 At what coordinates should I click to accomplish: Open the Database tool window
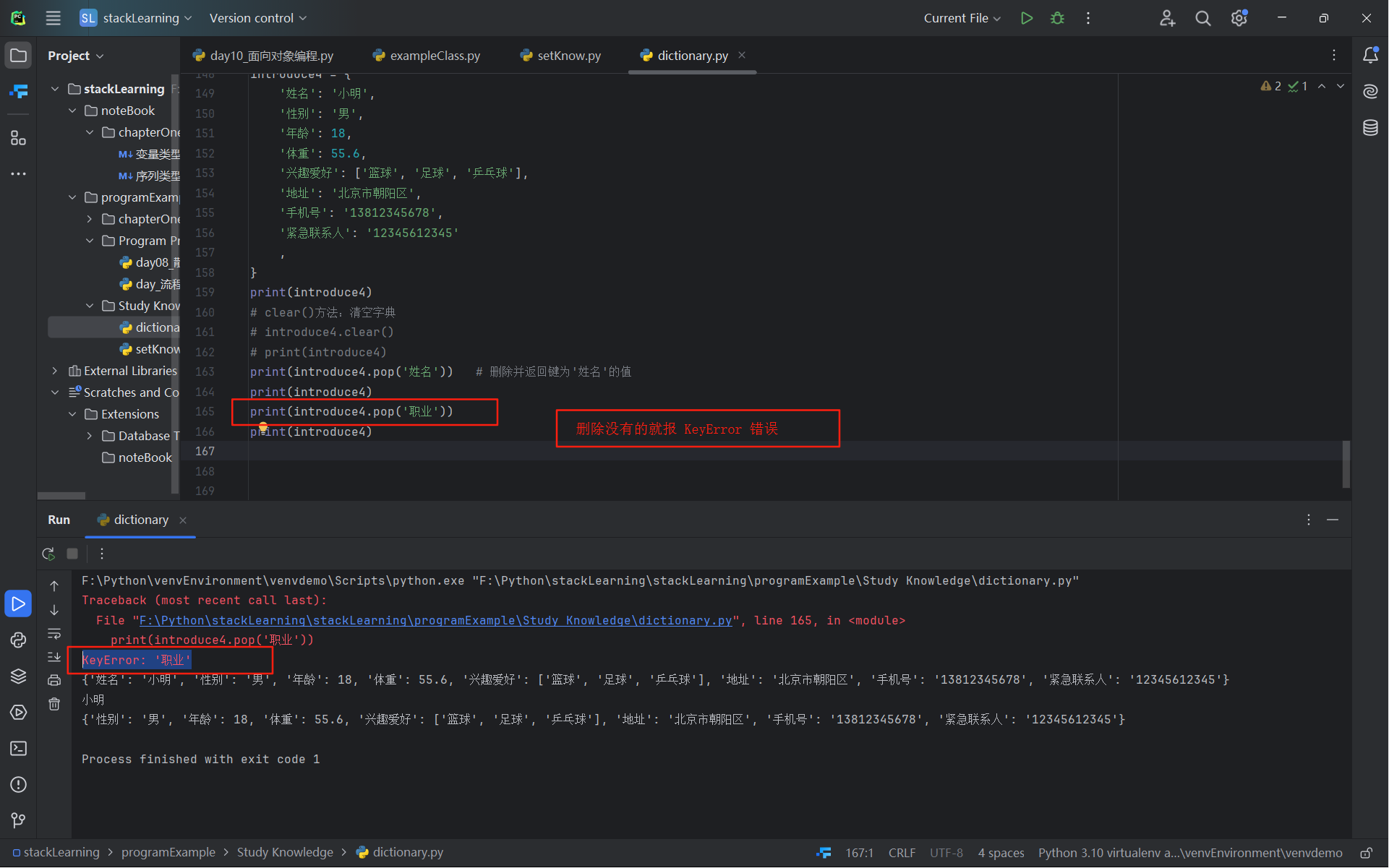tap(1370, 128)
